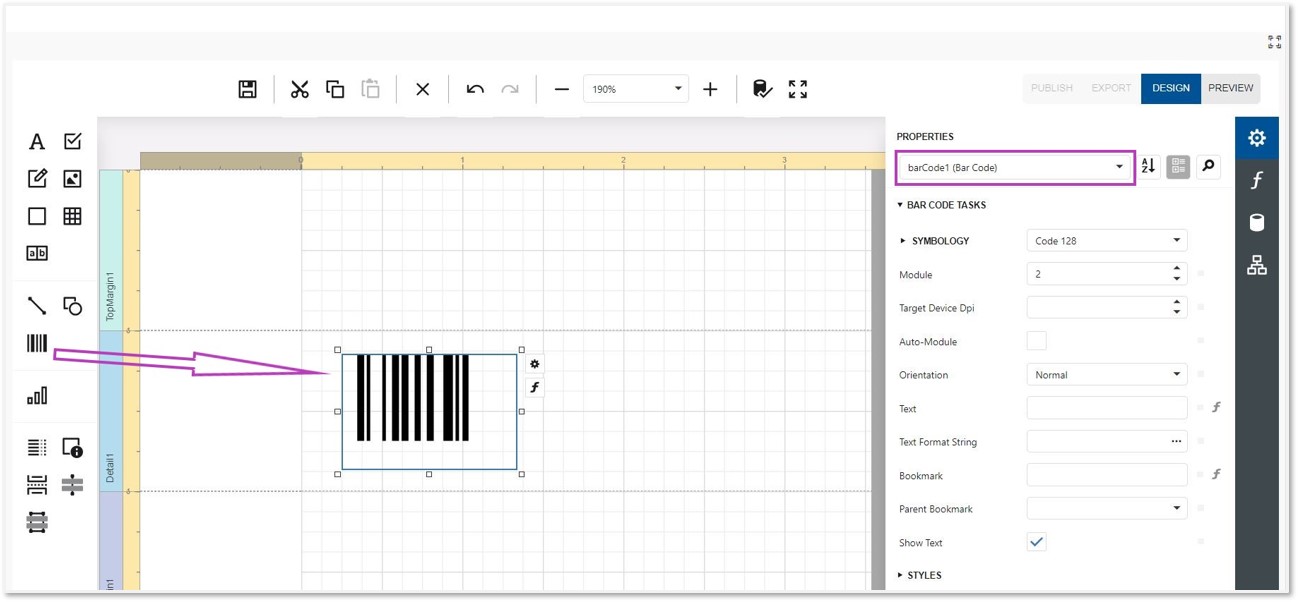1298x602 pixels.
Task: Enable the Auto-Module checkbox
Action: click(x=1037, y=341)
